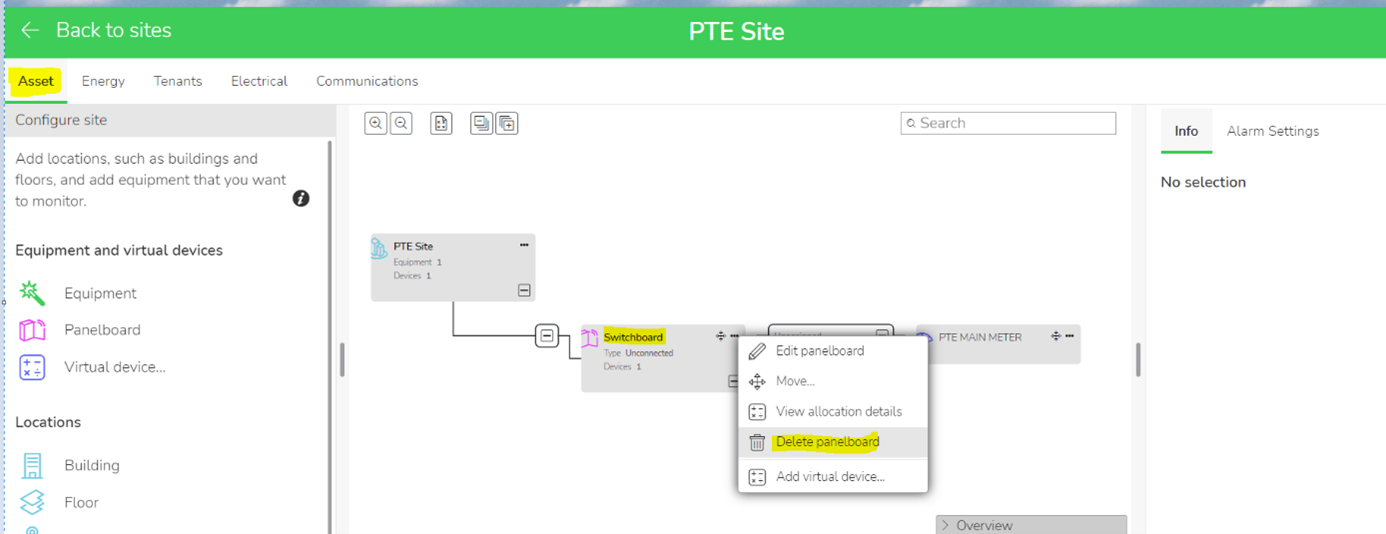Viewport: 1386px width, 534px height.
Task: Switch to the Tenants tab
Action: tap(178, 81)
